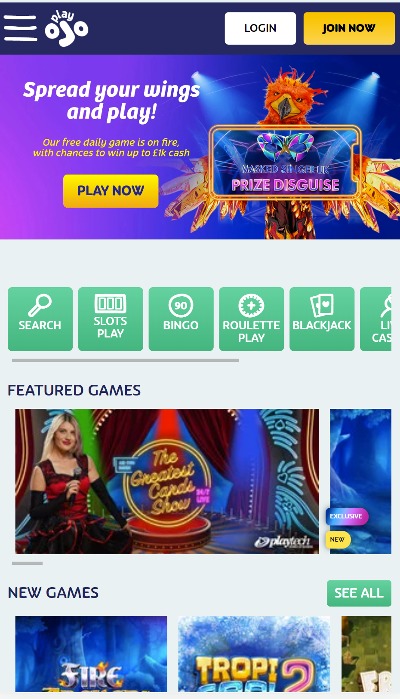Select the Slots Play tile

111,319
